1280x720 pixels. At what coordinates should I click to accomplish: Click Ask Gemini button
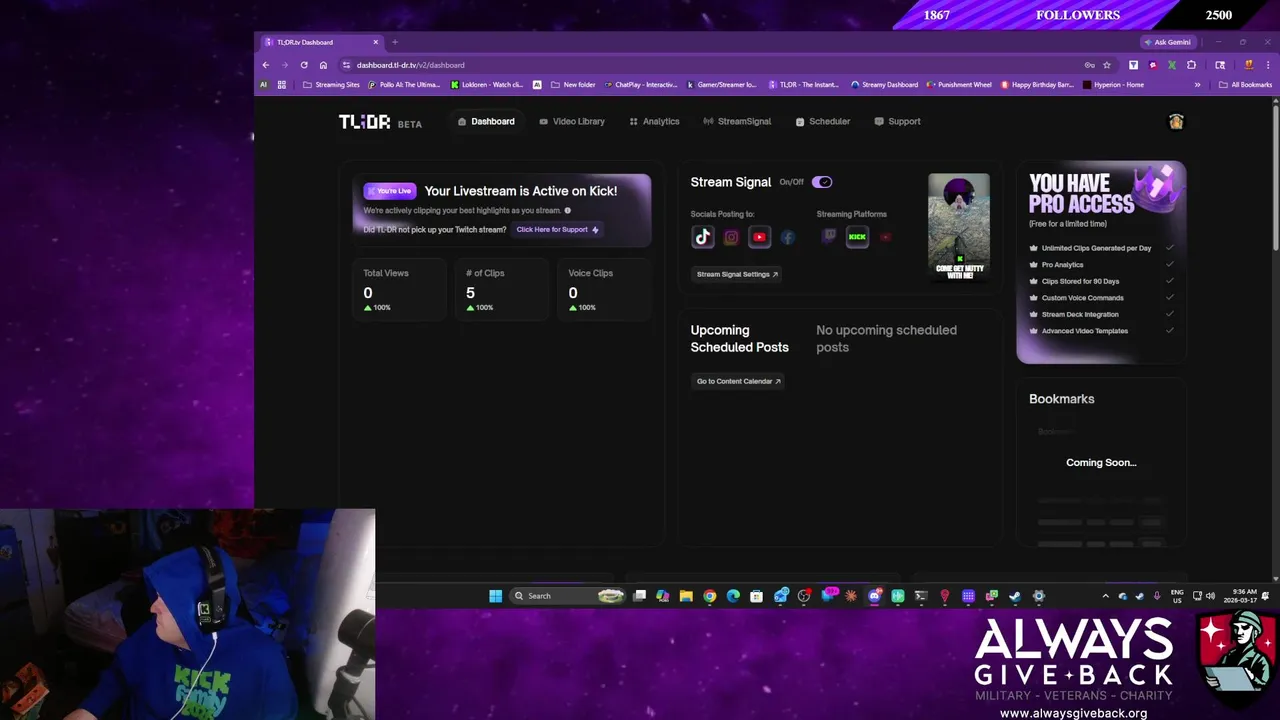pyautogui.click(x=1168, y=42)
